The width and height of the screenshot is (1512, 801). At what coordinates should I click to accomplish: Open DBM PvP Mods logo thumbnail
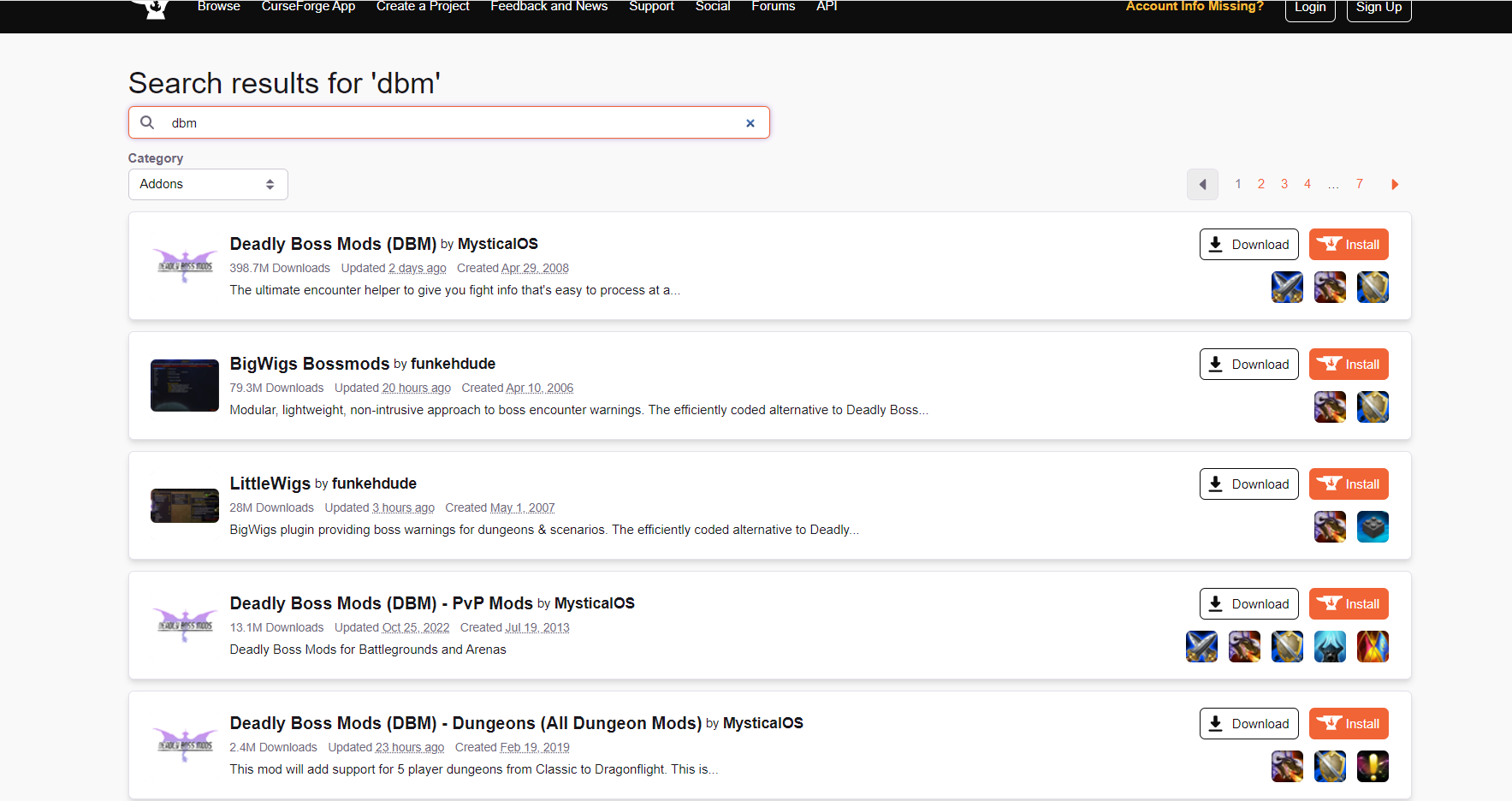185,626
